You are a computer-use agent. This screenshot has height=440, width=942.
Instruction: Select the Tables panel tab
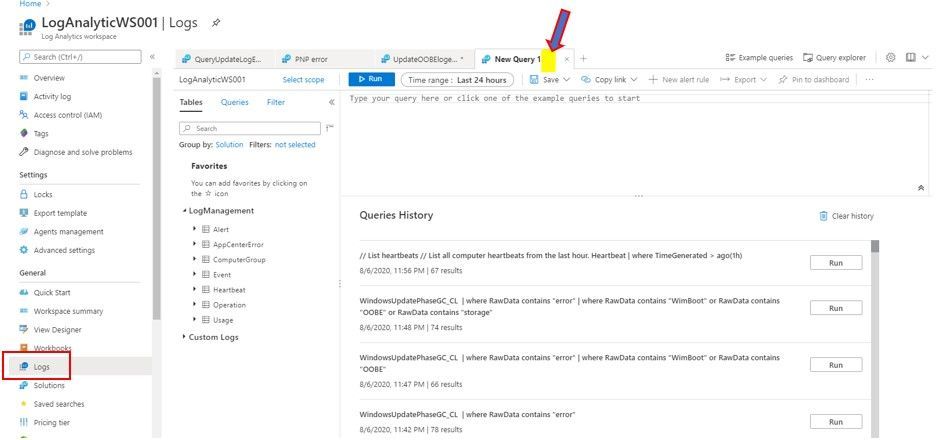point(190,103)
